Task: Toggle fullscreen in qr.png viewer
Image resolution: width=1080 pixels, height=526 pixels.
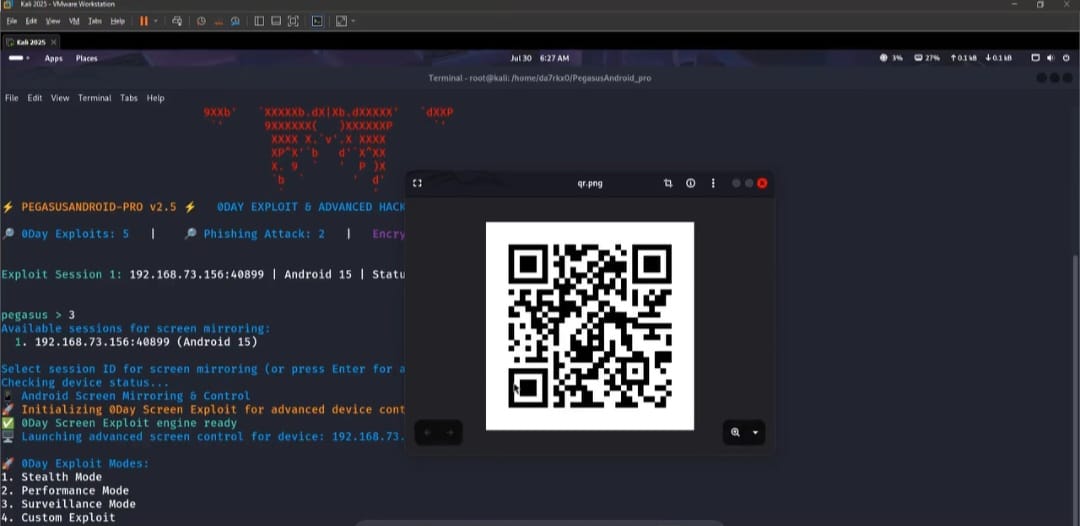Action: click(417, 183)
